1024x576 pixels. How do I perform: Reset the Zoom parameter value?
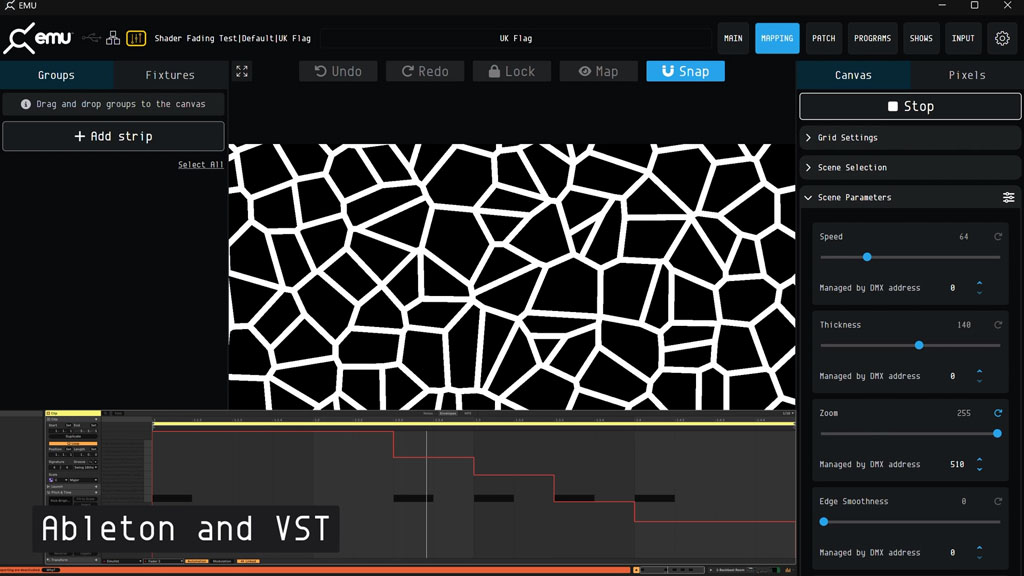point(997,413)
